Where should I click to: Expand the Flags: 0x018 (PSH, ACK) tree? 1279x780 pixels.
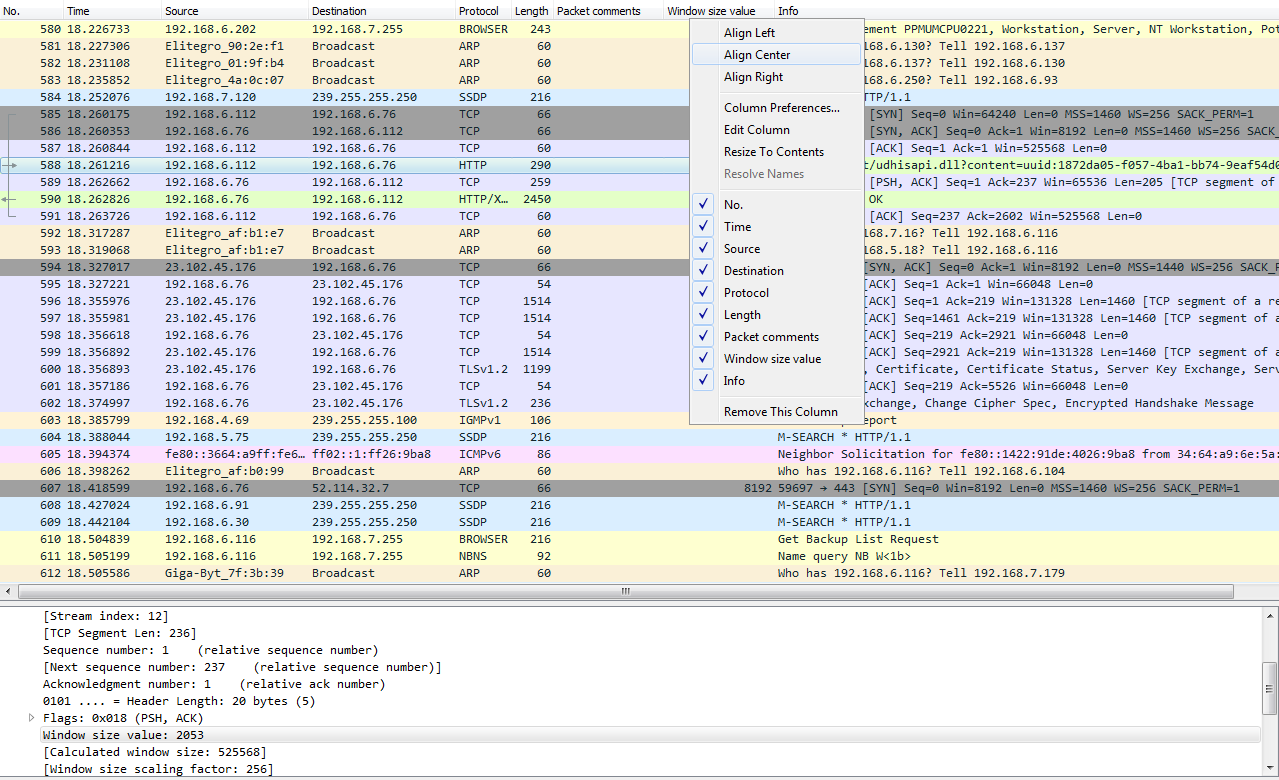pyautogui.click(x=32, y=718)
